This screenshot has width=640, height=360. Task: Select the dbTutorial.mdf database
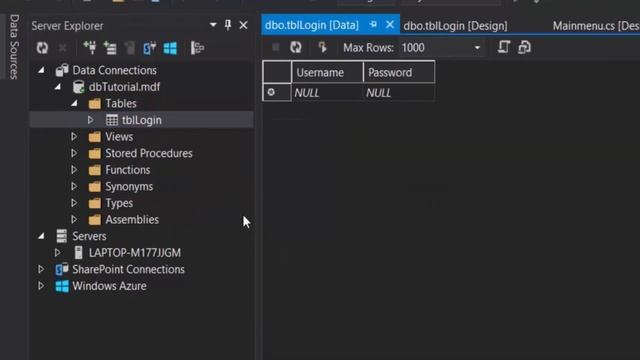tap(124, 87)
